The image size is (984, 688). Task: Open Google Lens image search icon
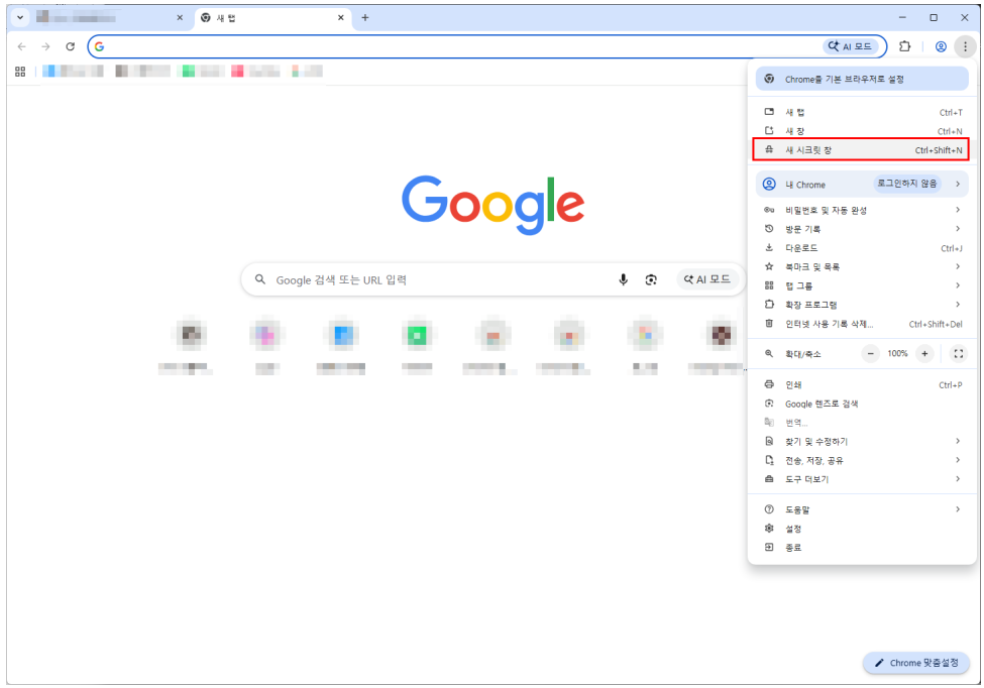point(651,280)
